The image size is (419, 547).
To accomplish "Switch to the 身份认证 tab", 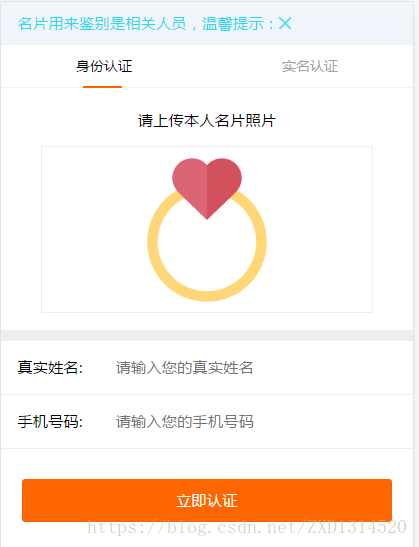I will coord(104,66).
